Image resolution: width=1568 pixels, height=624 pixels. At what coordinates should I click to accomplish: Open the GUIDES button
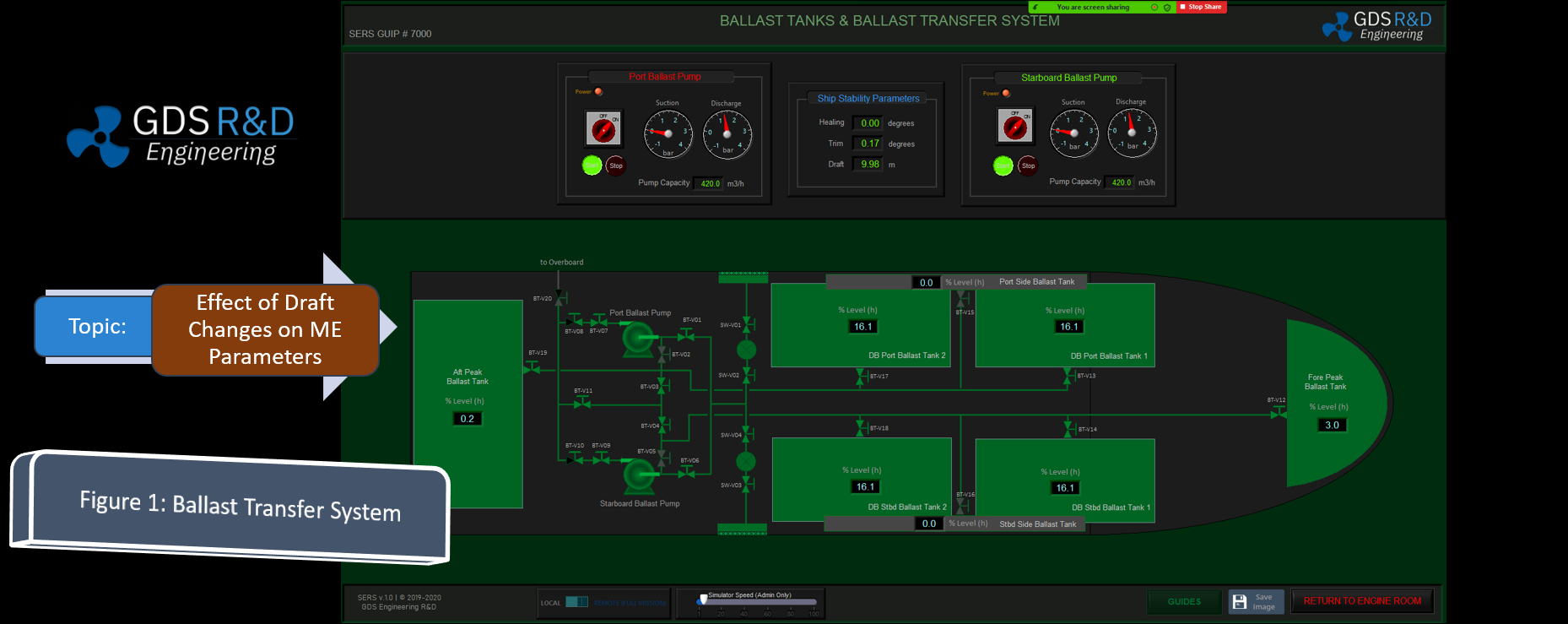coord(1183,602)
